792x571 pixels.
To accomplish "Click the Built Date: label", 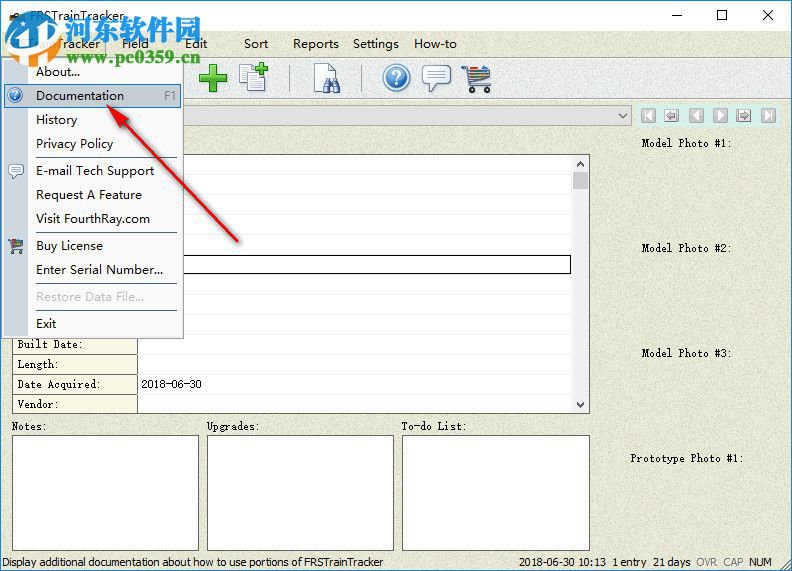I will coord(50,345).
